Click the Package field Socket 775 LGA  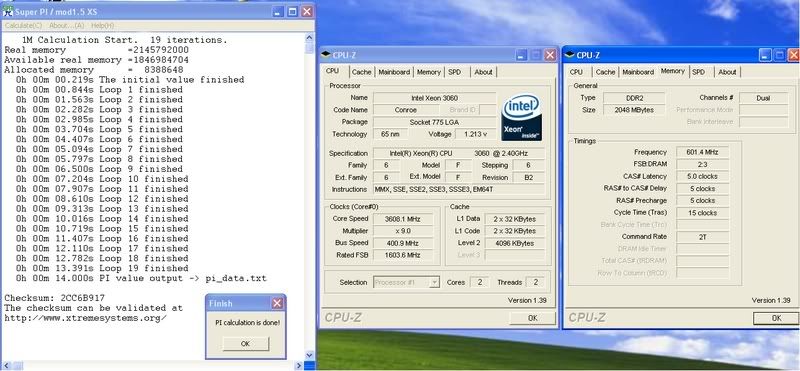[x=434, y=122]
